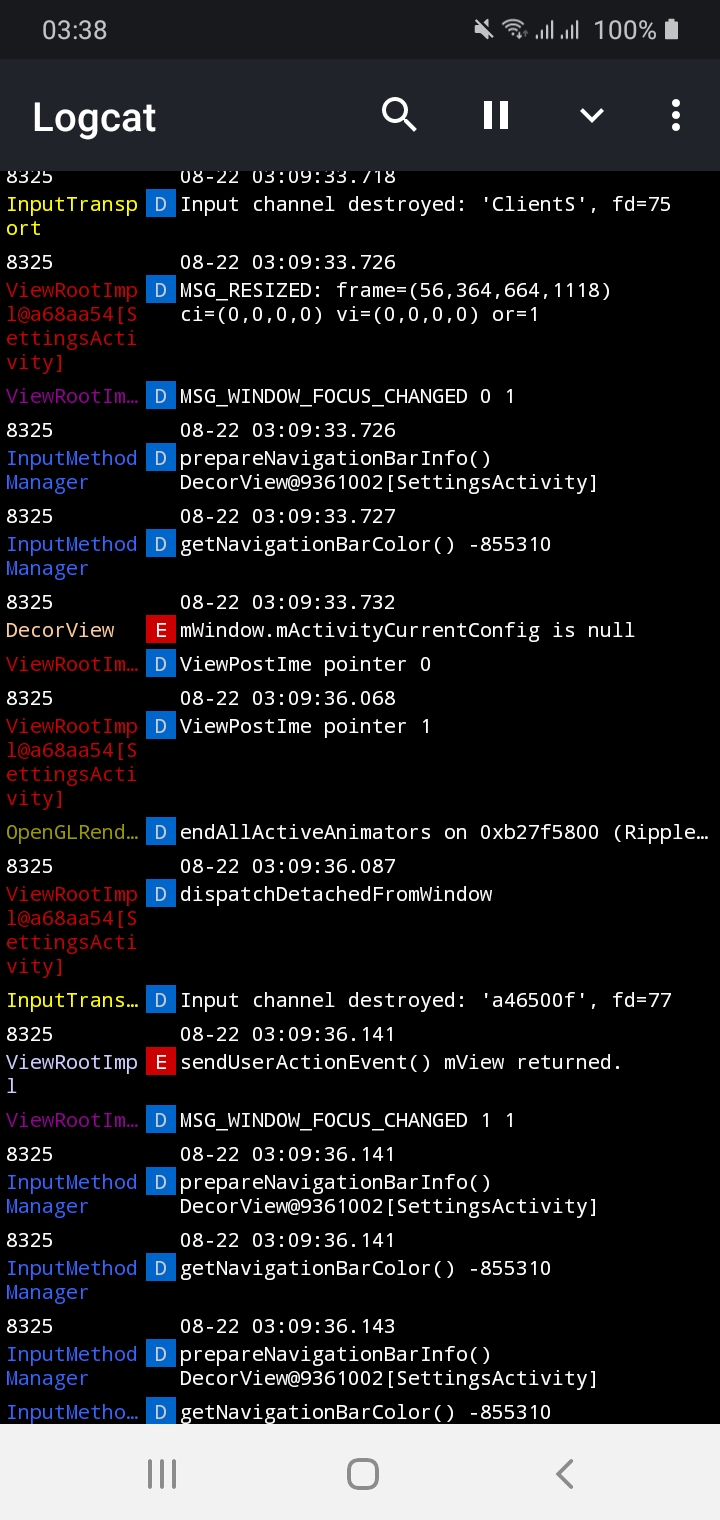Open the search function in Logcat
Image resolution: width=720 pixels, height=1520 pixels.
coord(399,115)
